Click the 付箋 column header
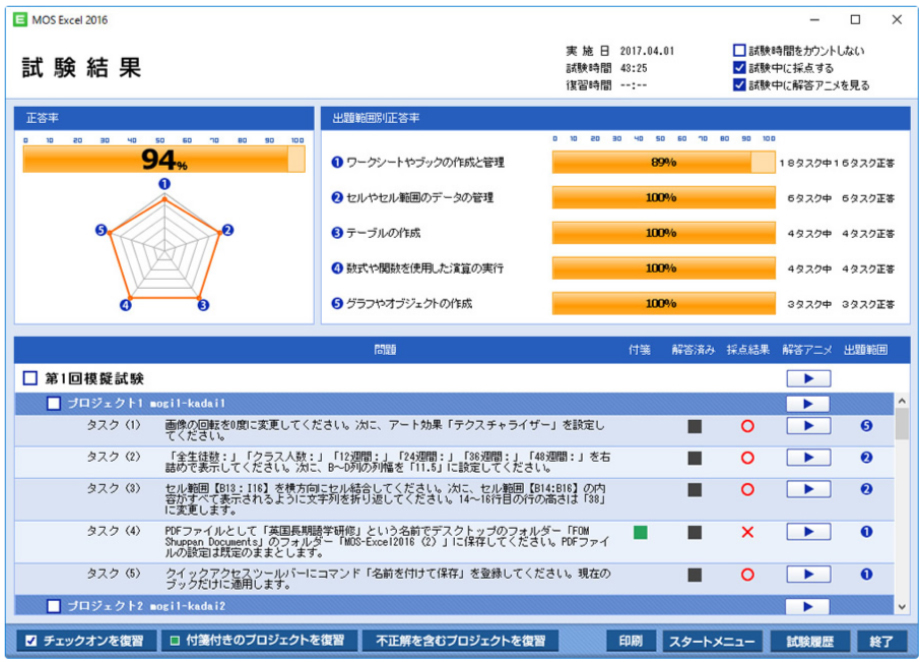 point(639,350)
